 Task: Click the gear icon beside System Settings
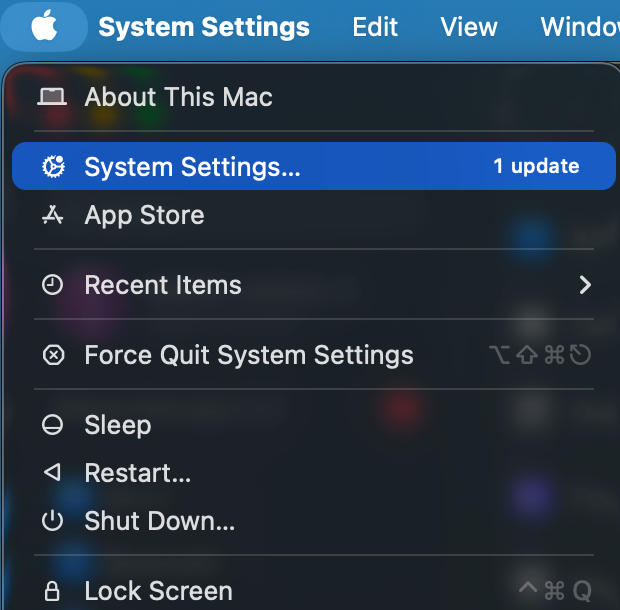click(52, 167)
